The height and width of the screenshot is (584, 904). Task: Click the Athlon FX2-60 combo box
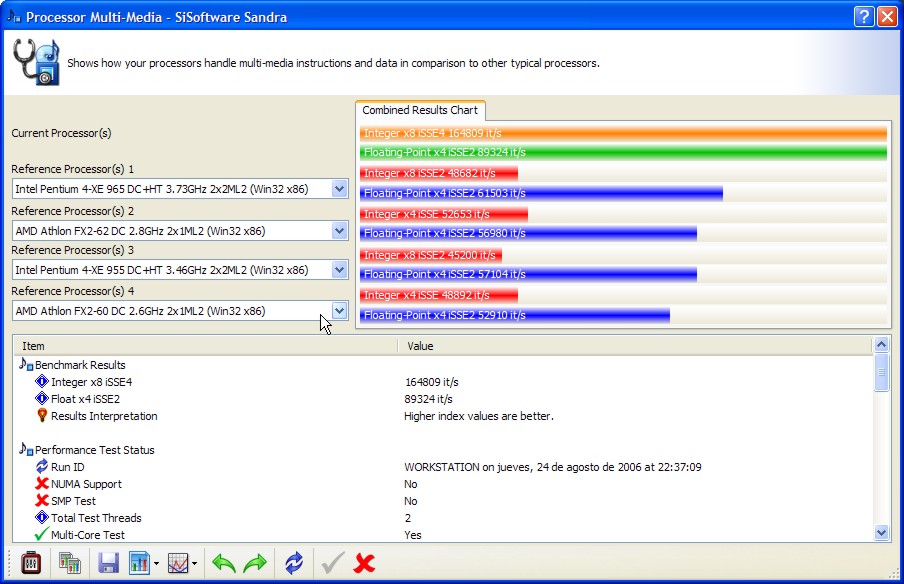point(180,311)
